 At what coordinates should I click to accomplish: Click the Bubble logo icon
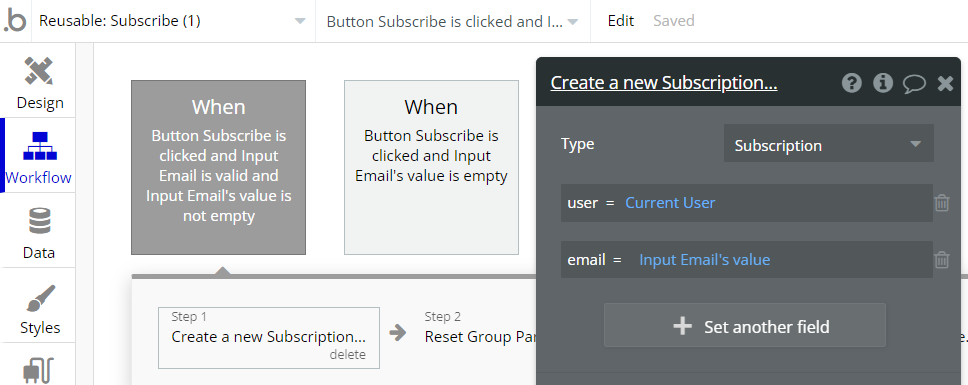click(x=15, y=21)
